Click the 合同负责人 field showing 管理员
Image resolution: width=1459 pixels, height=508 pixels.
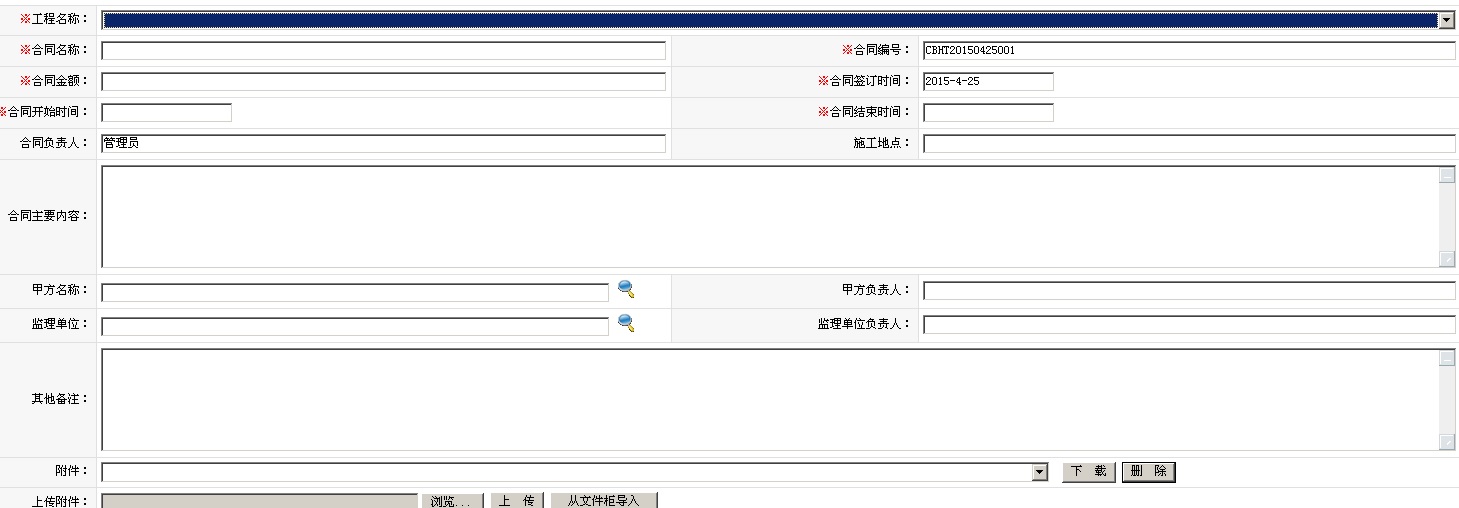383,143
